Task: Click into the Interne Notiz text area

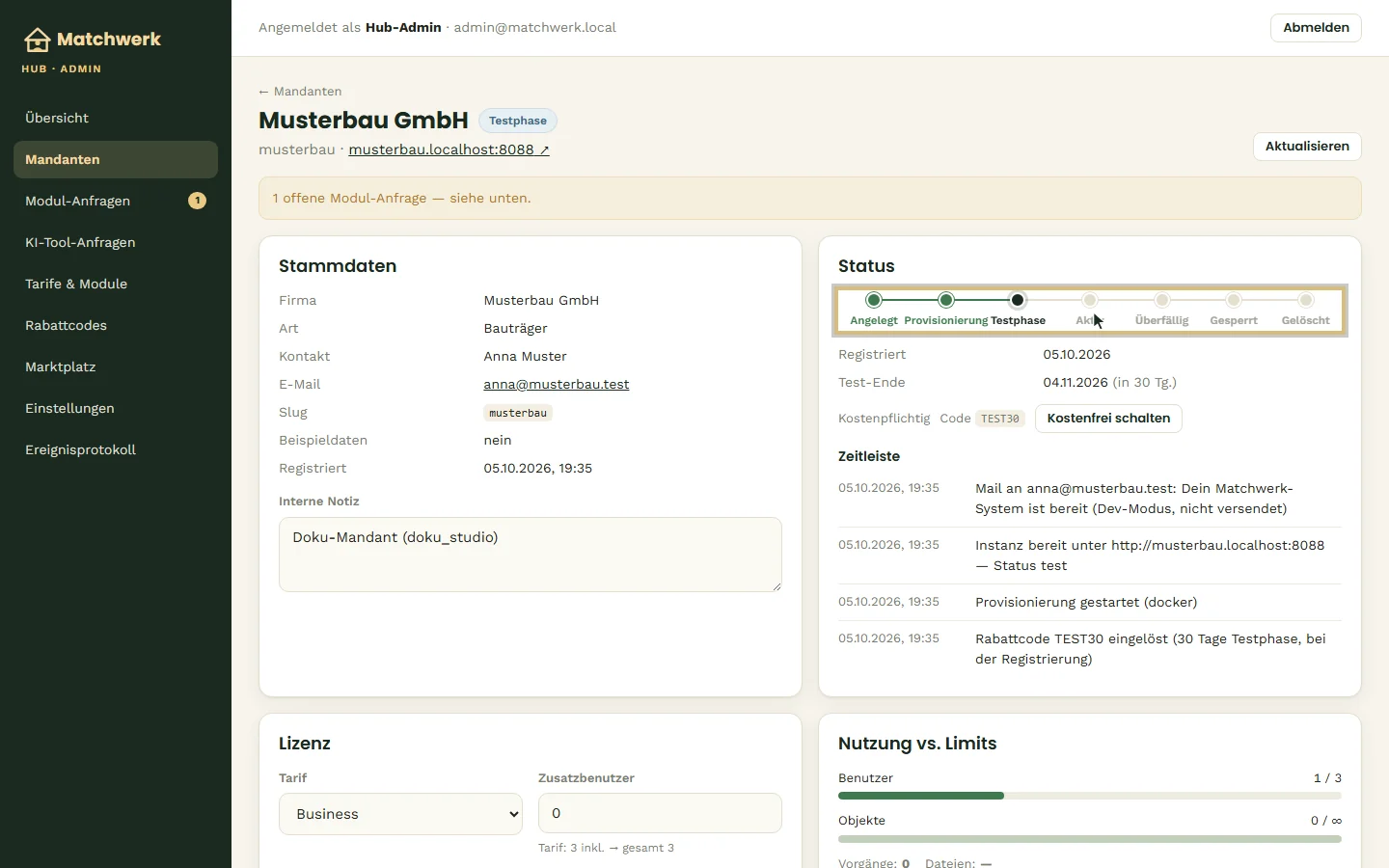Action: coord(531,555)
